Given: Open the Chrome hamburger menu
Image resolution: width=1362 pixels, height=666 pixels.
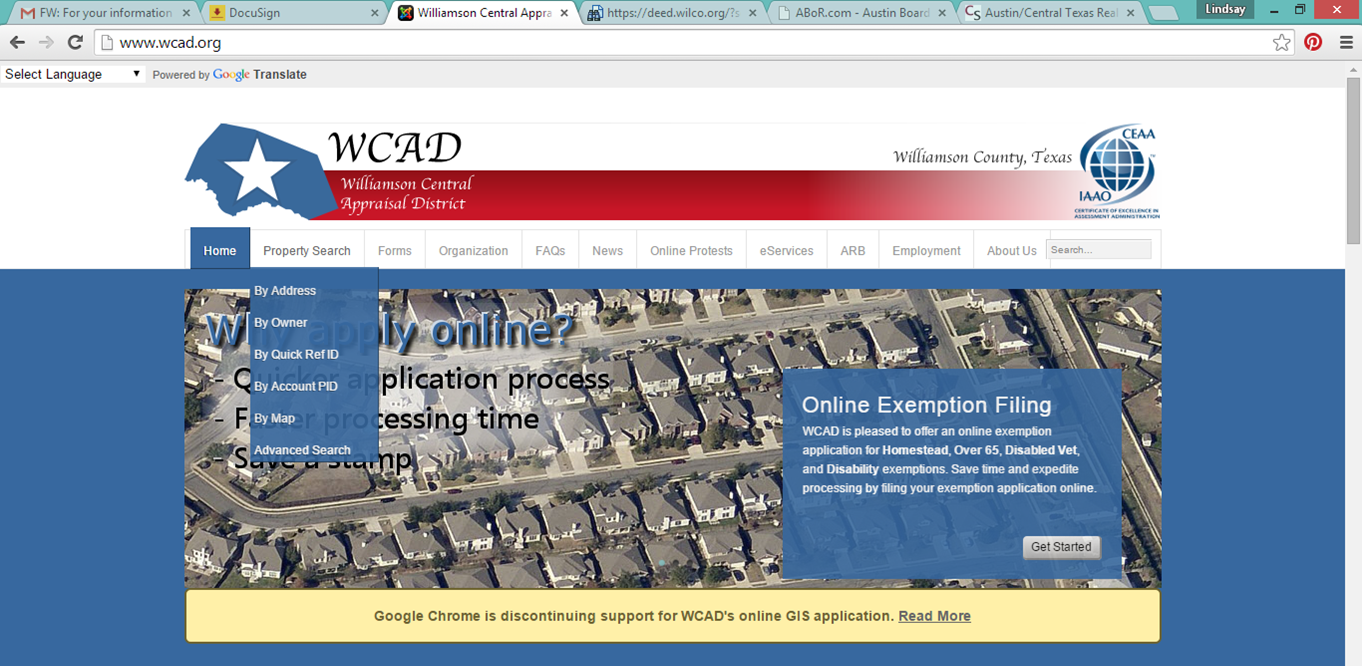Looking at the screenshot, I should [x=1346, y=42].
